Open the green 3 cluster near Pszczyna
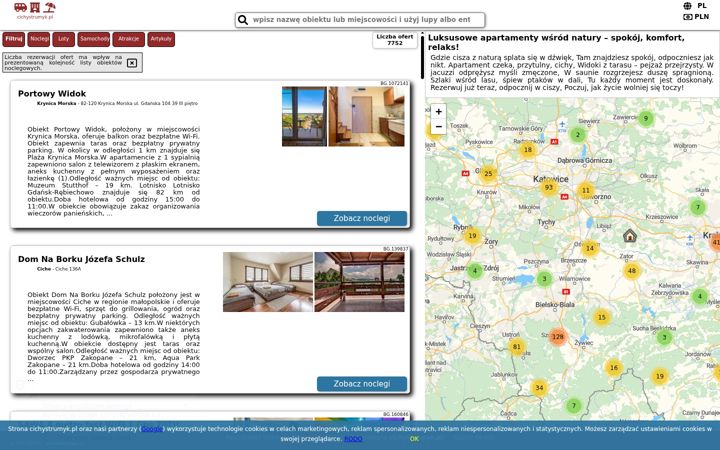This screenshot has height=450, width=720. click(544, 278)
